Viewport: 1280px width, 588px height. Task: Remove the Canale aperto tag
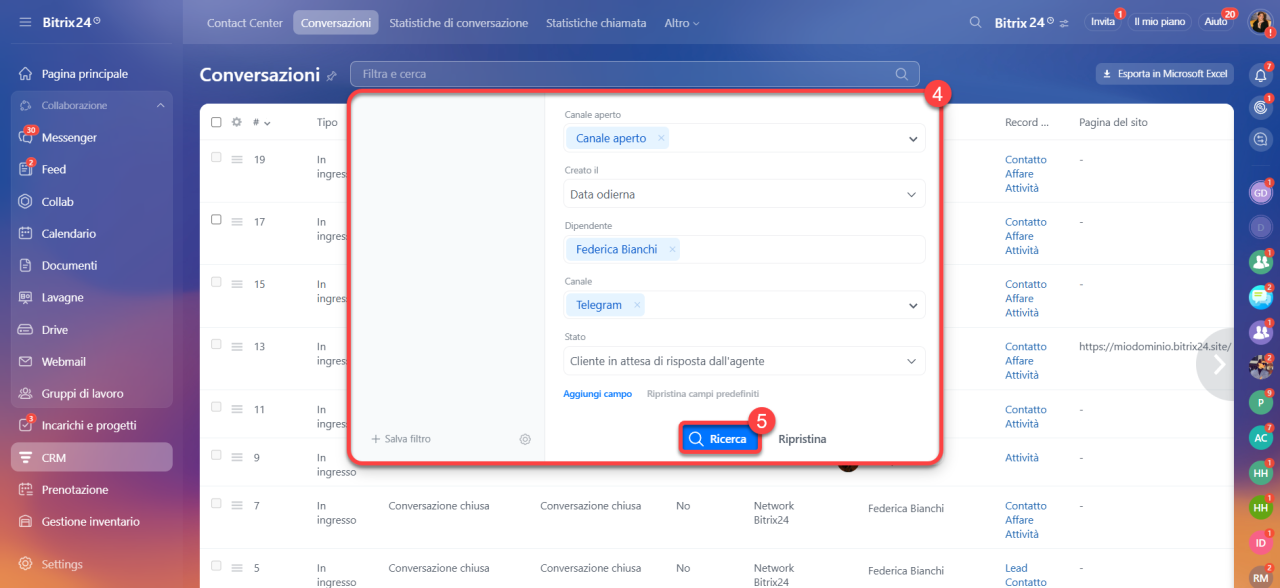click(661, 139)
